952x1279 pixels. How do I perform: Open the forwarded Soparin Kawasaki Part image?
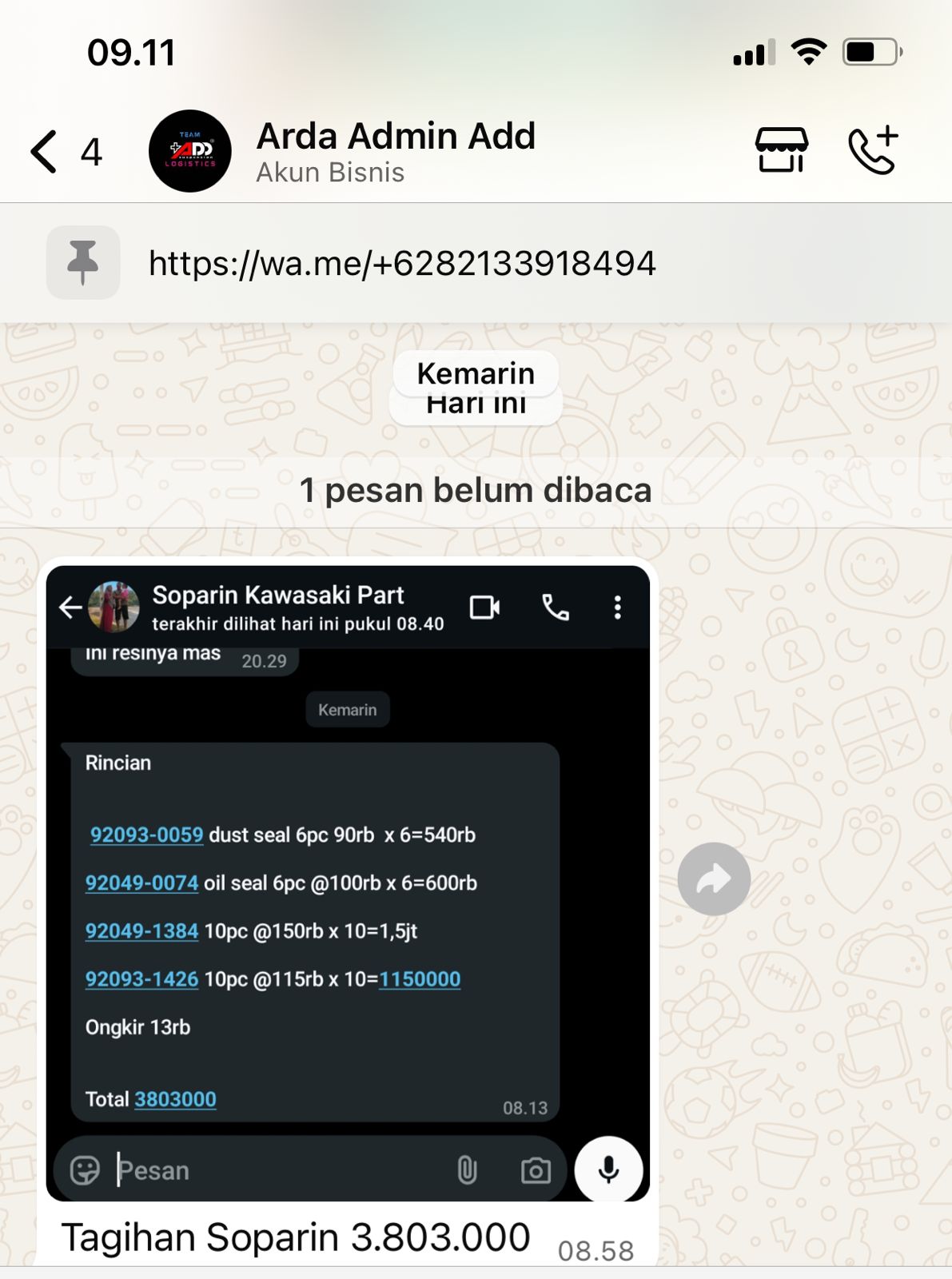(x=348, y=883)
